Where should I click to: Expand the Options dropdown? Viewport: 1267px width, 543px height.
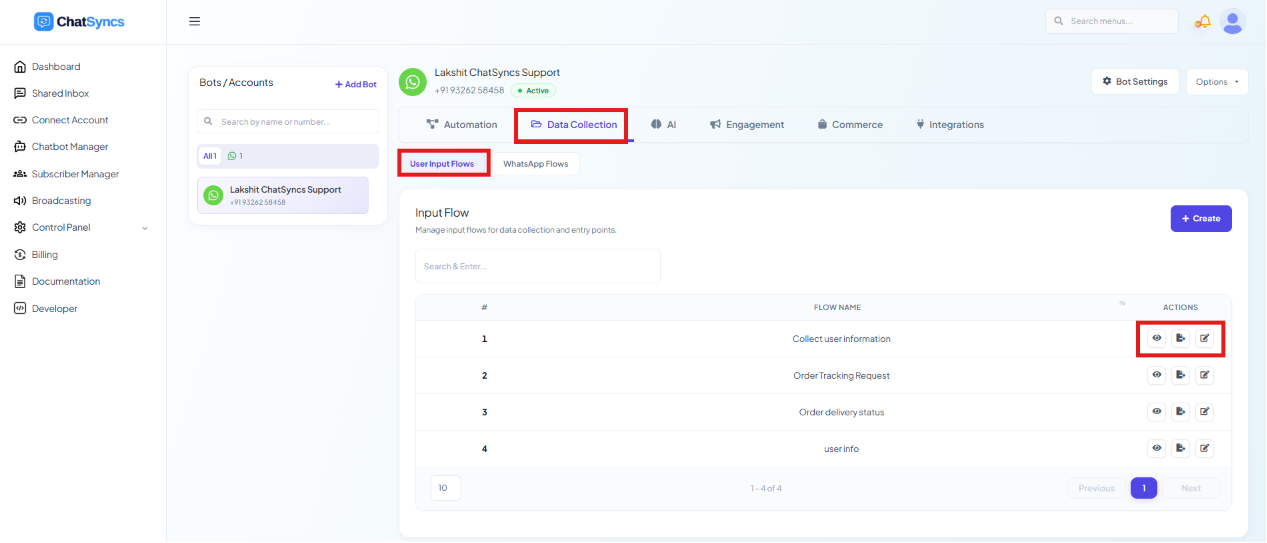point(1217,82)
